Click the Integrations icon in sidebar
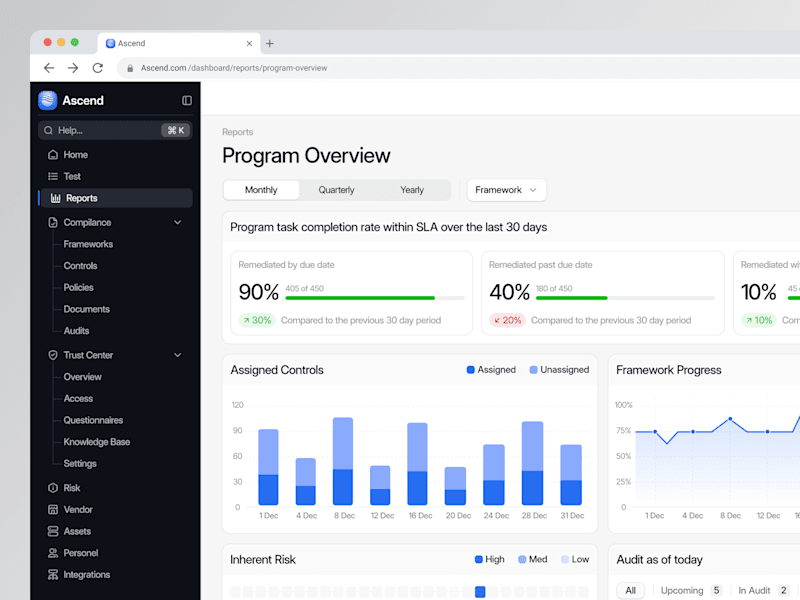The image size is (800, 600). 53,574
